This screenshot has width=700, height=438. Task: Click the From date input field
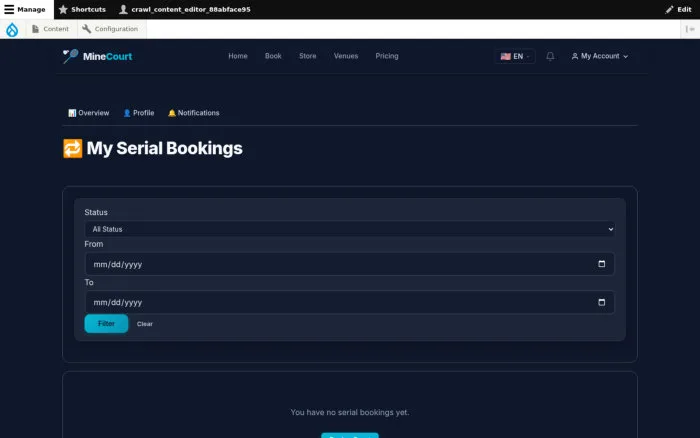tap(350, 264)
